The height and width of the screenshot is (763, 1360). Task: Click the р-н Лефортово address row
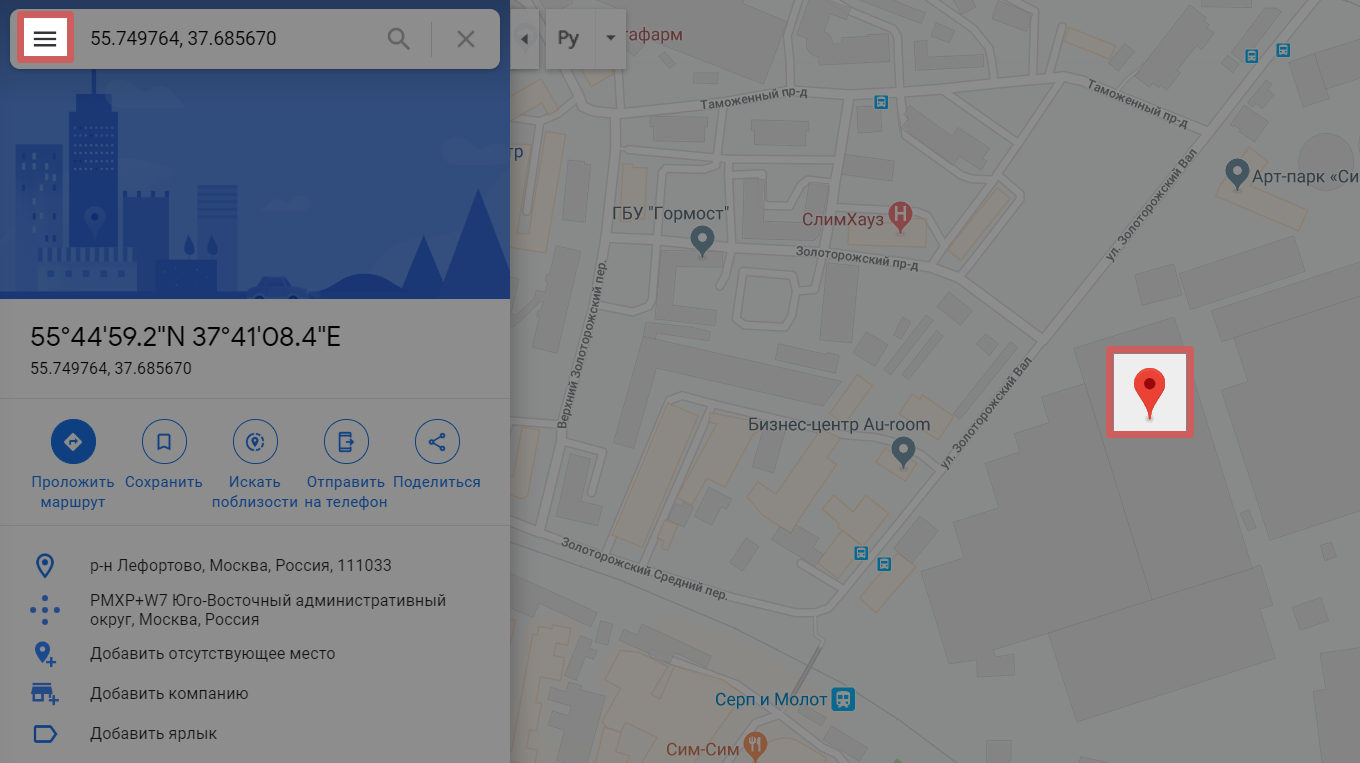(240, 566)
